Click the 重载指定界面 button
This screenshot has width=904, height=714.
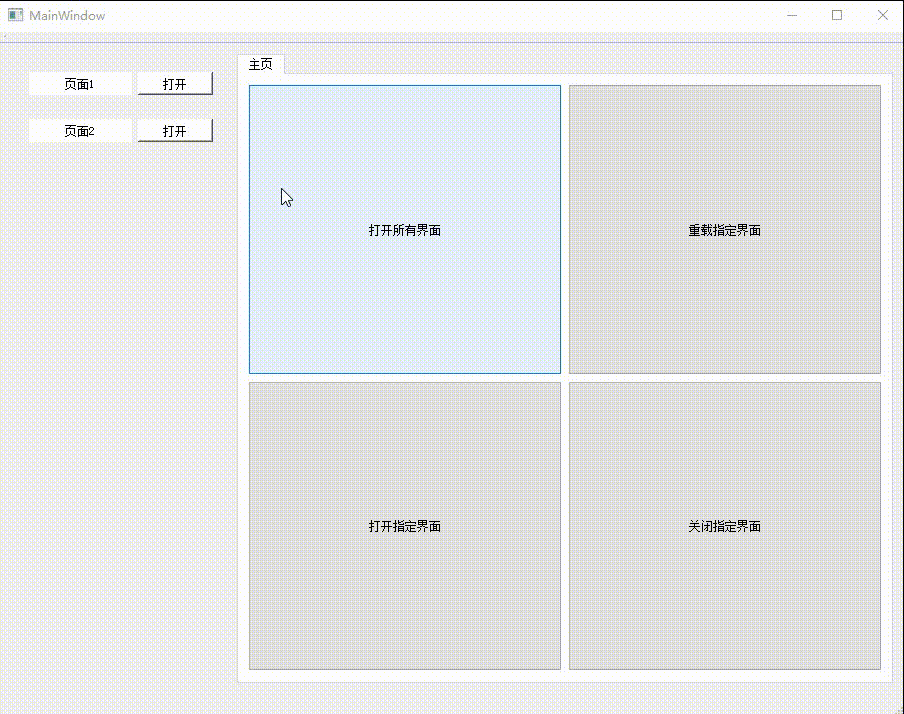coord(725,230)
